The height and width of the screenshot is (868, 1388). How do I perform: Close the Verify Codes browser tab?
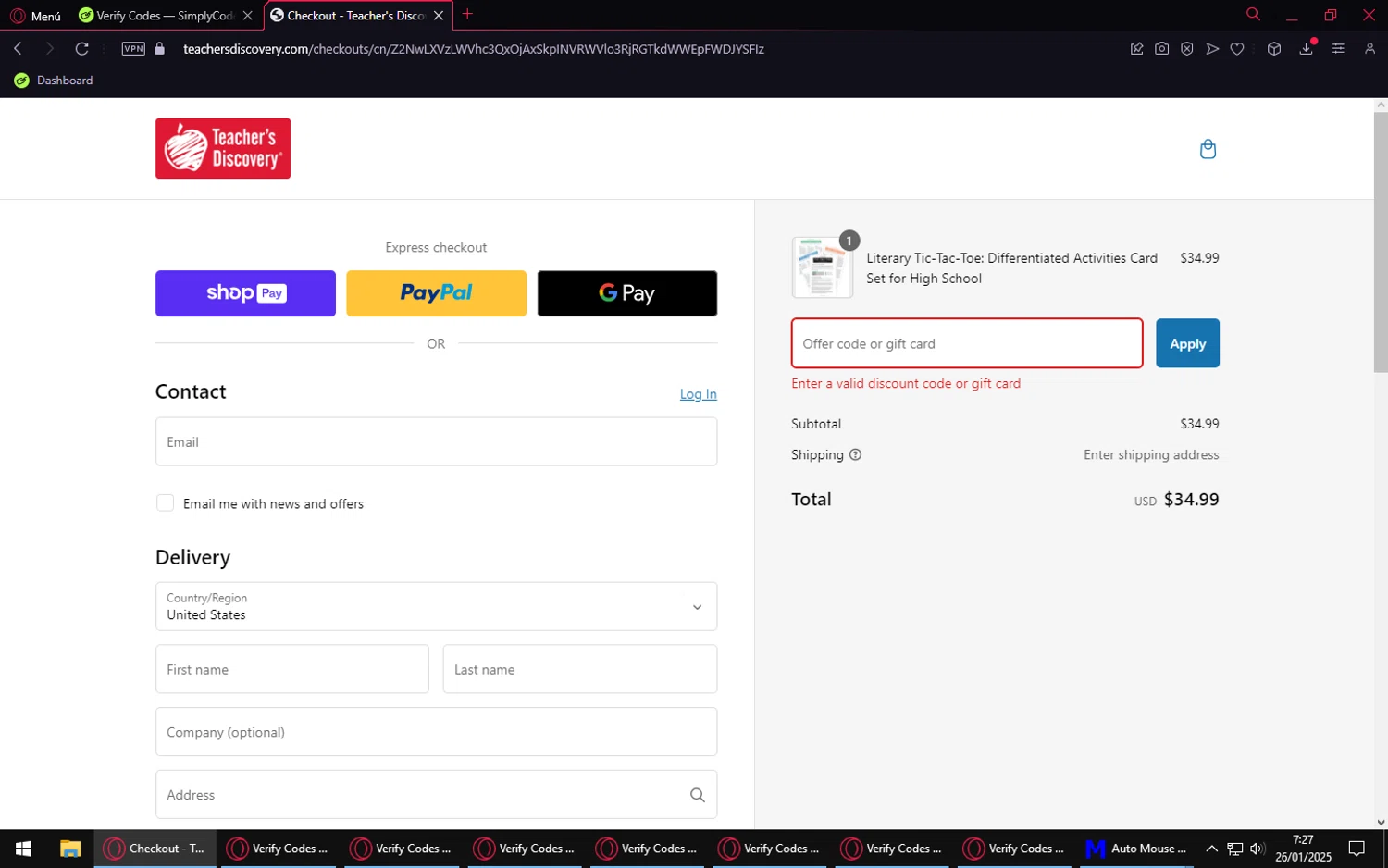[247, 16]
